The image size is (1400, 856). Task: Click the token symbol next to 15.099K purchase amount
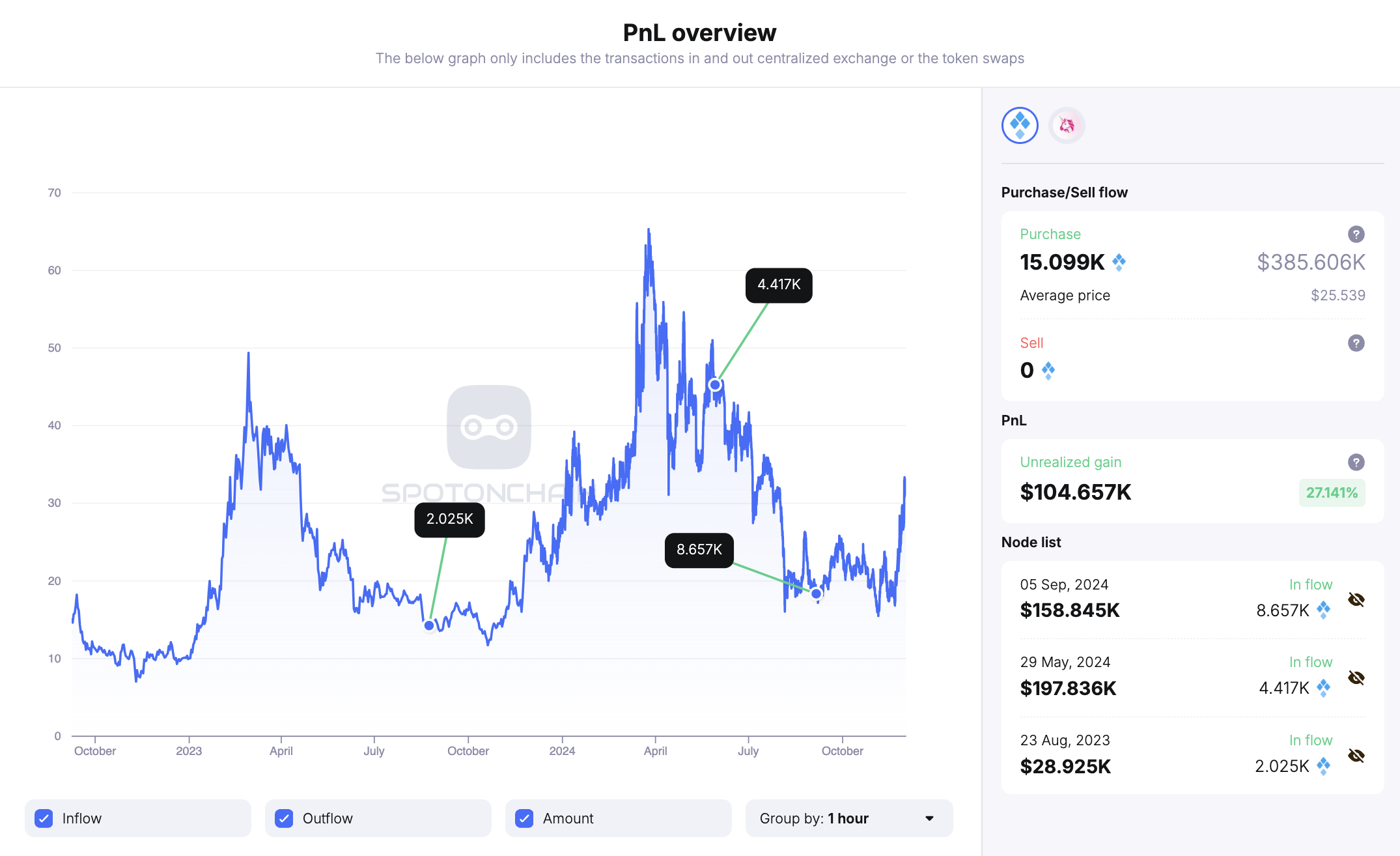coord(1119,262)
